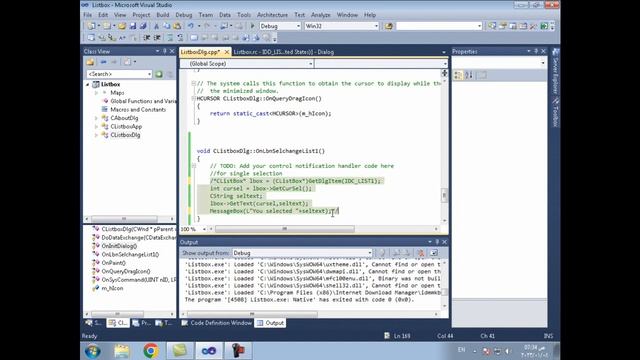Click the Paste toolbar icon
Screen dimensions: 640x360
pyautogui.click(x=177, y=26)
